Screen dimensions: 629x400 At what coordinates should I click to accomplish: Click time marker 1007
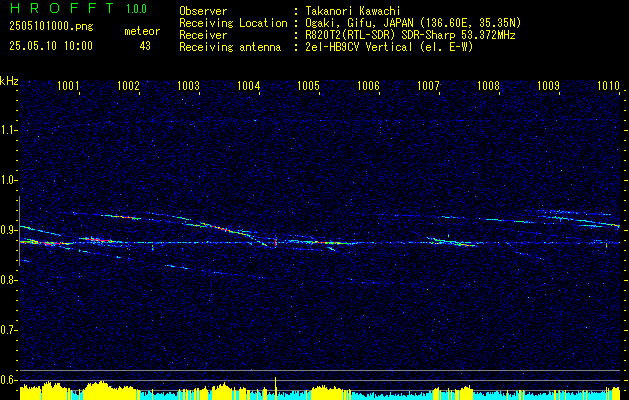[x=428, y=85]
